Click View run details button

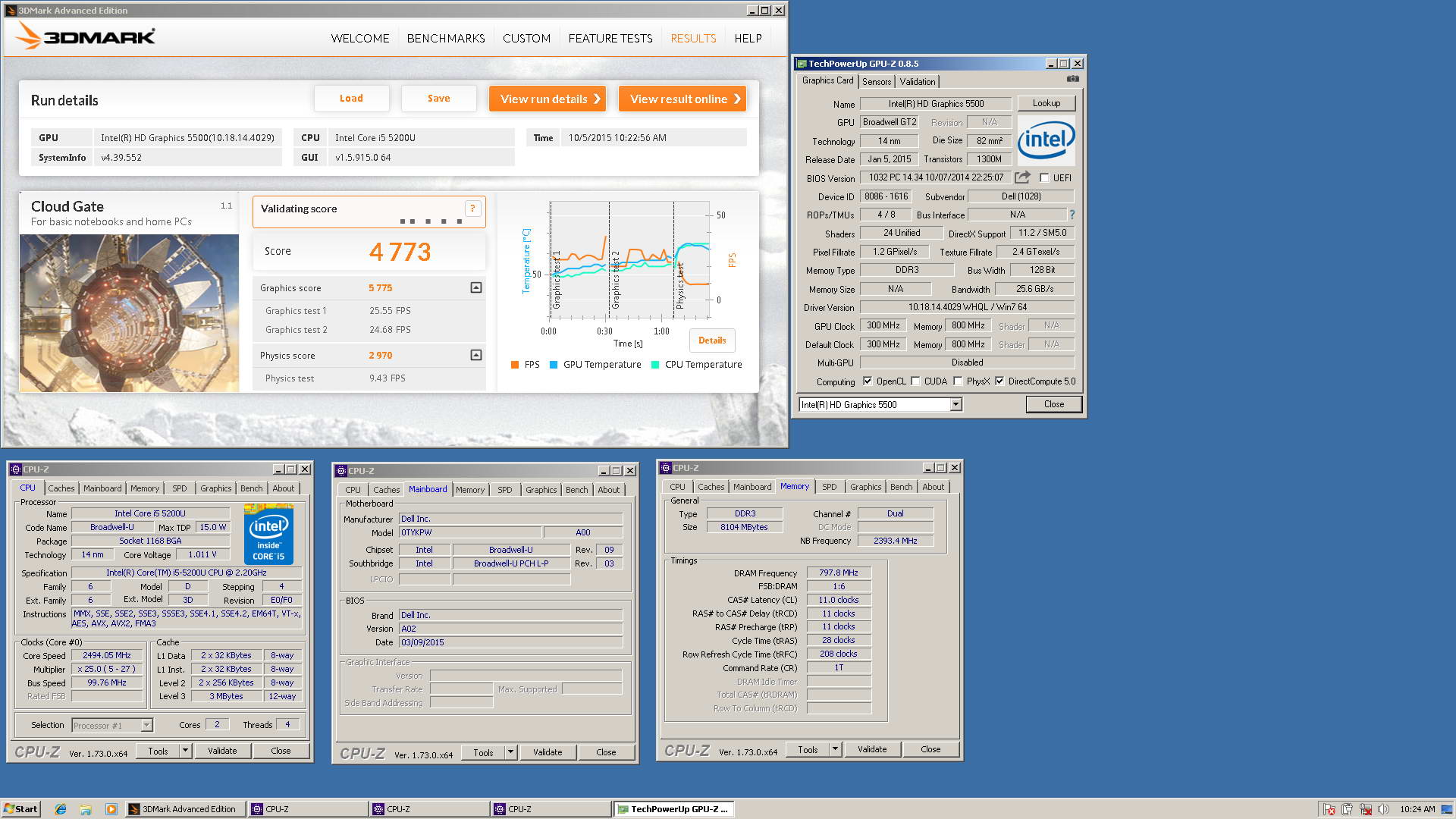click(x=547, y=99)
